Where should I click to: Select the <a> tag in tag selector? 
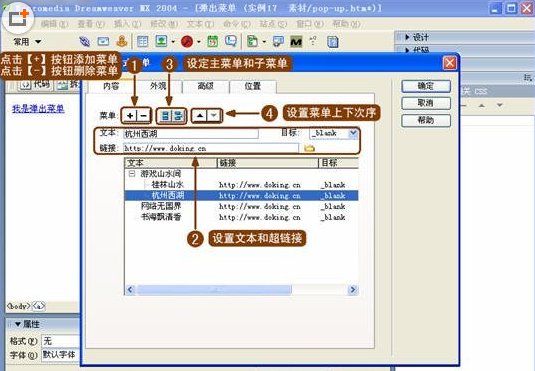tap(39, 306)
